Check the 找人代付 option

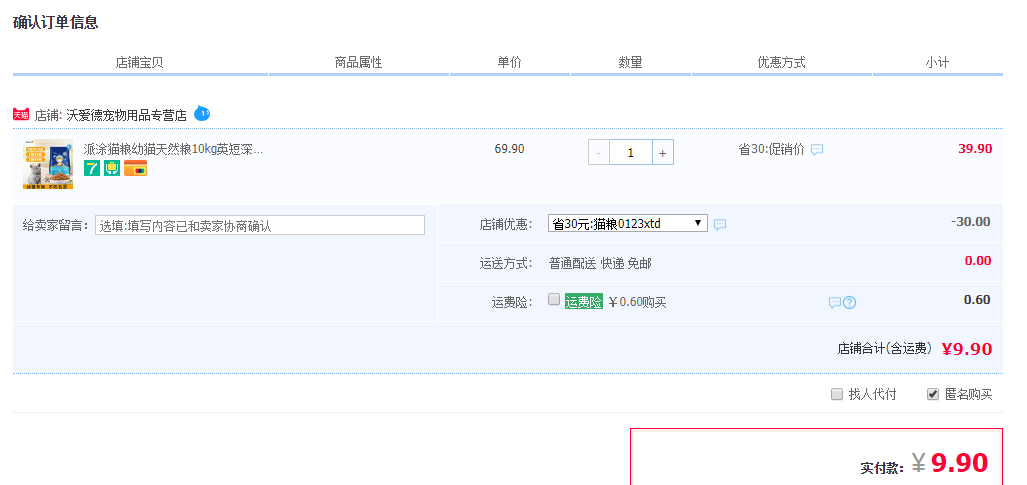click(x=837, y=394)
